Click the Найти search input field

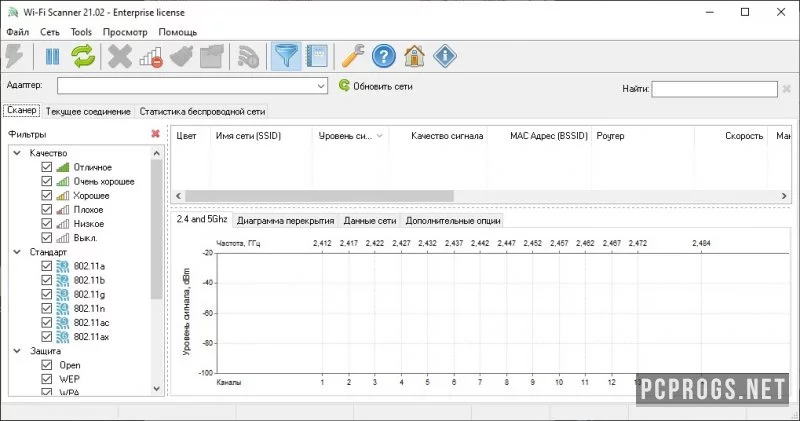point(714,89)
